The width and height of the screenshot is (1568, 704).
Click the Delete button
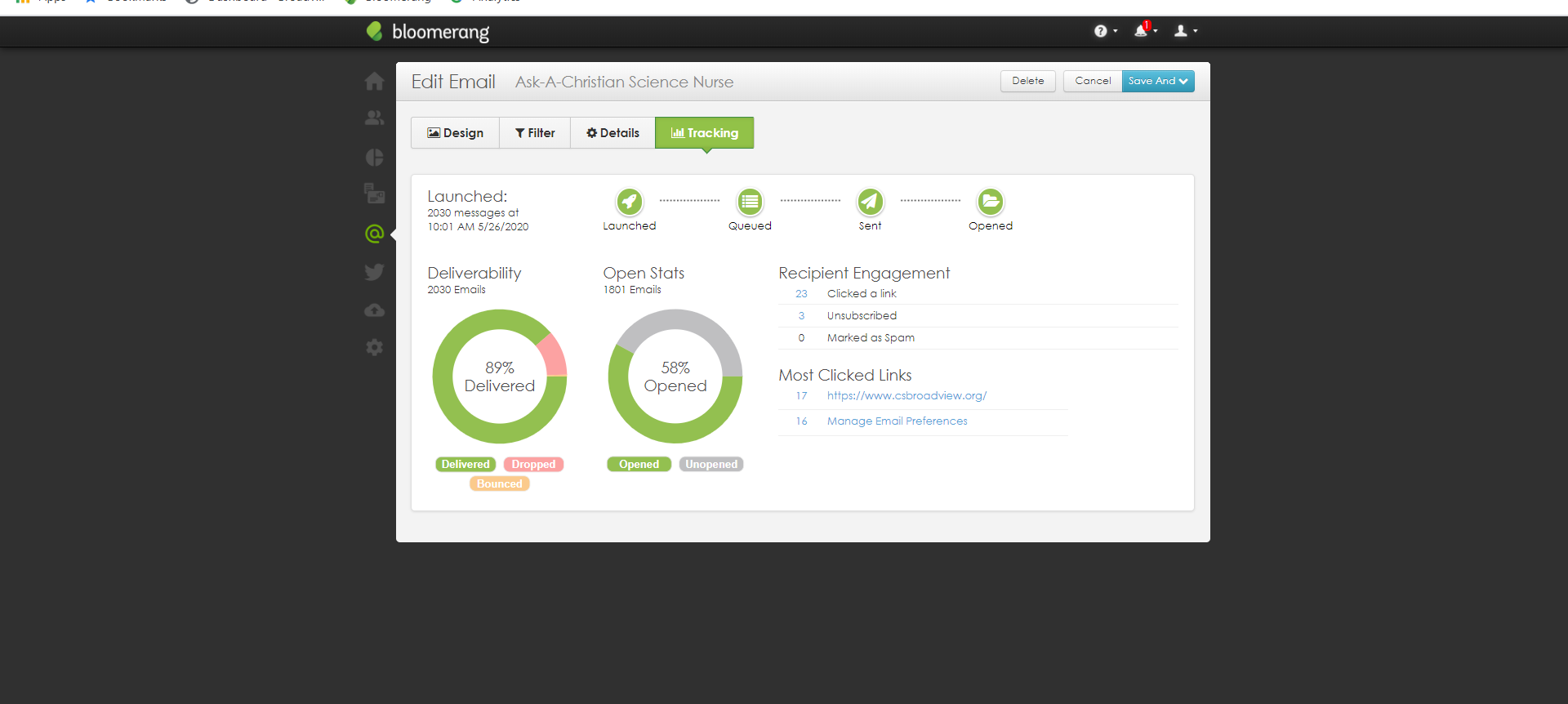coord(1028,81)
